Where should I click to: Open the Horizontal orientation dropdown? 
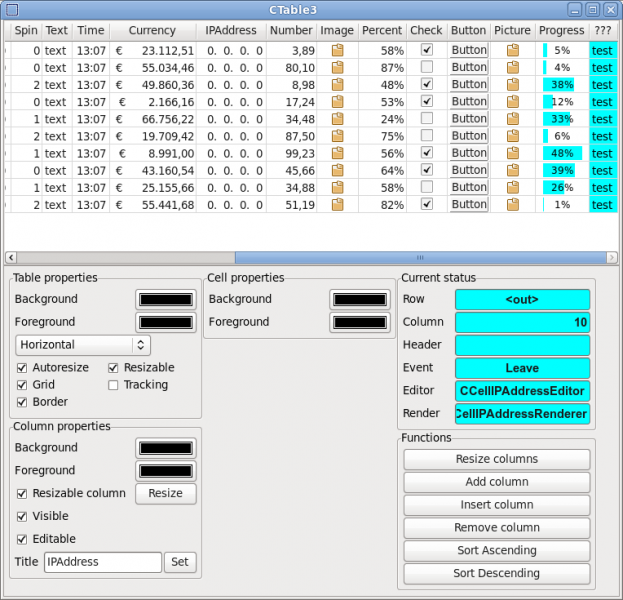click(83, 345)
